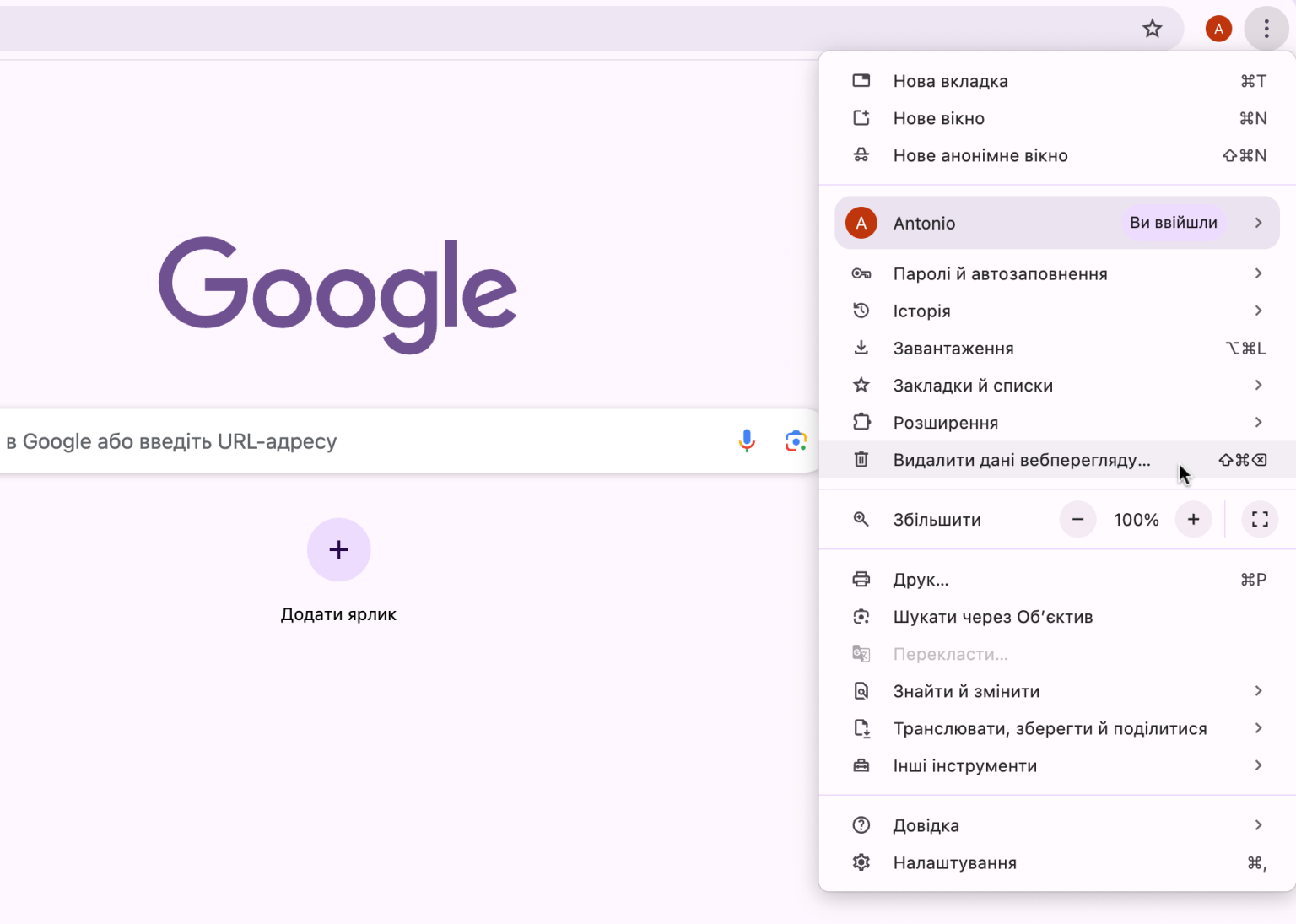Image resolution: width=1296 pixels, height=924 pixels.
Task: Zoom out with the minus button
Action: [1077, 520]
